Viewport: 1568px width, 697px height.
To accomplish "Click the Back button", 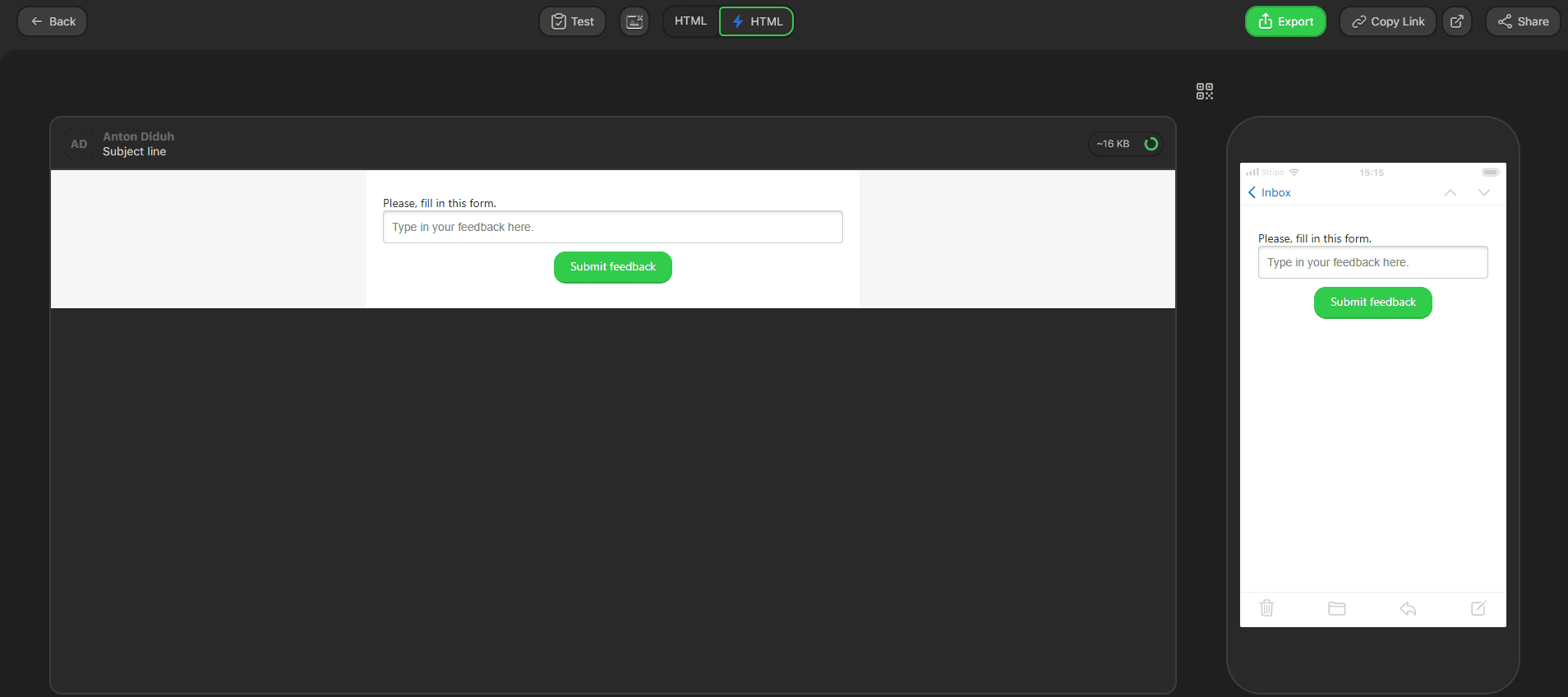I will click(53, 21).
